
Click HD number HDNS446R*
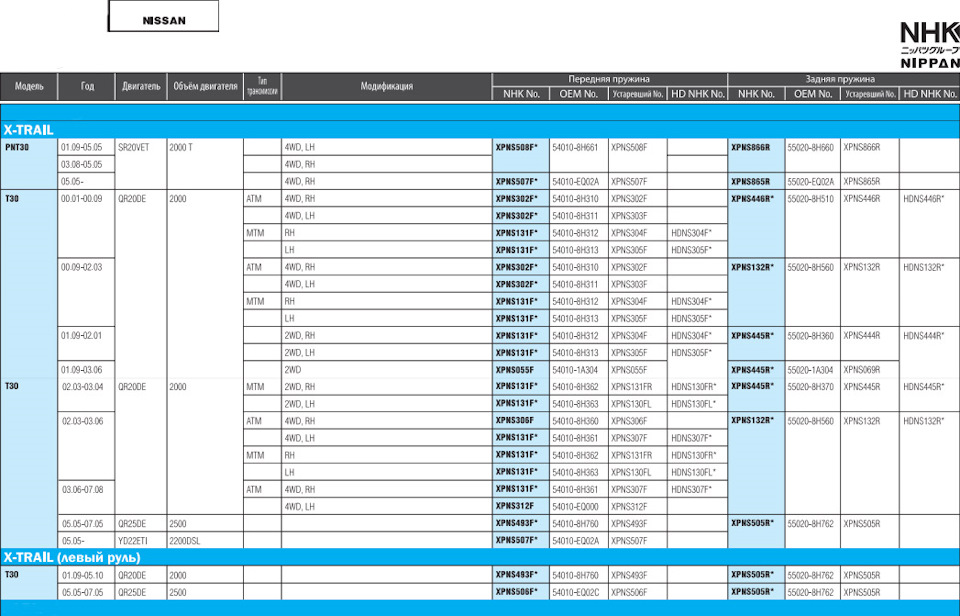(924, 199)
